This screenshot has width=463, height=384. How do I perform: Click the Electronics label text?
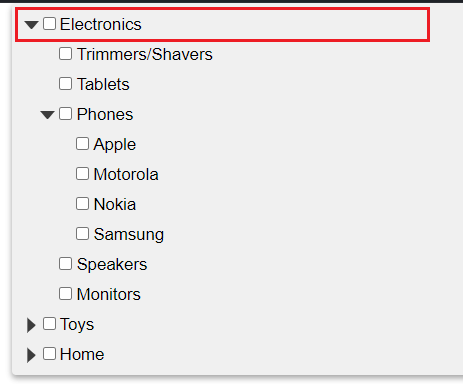[101, 24]
